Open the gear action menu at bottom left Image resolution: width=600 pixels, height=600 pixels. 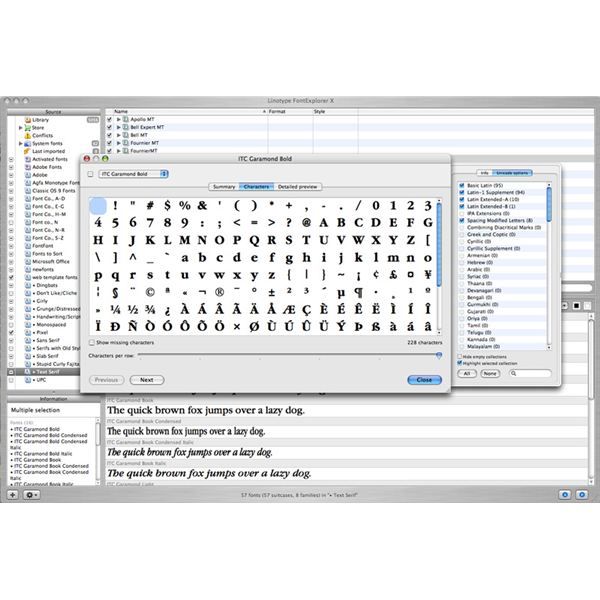(x=31, y=495)
